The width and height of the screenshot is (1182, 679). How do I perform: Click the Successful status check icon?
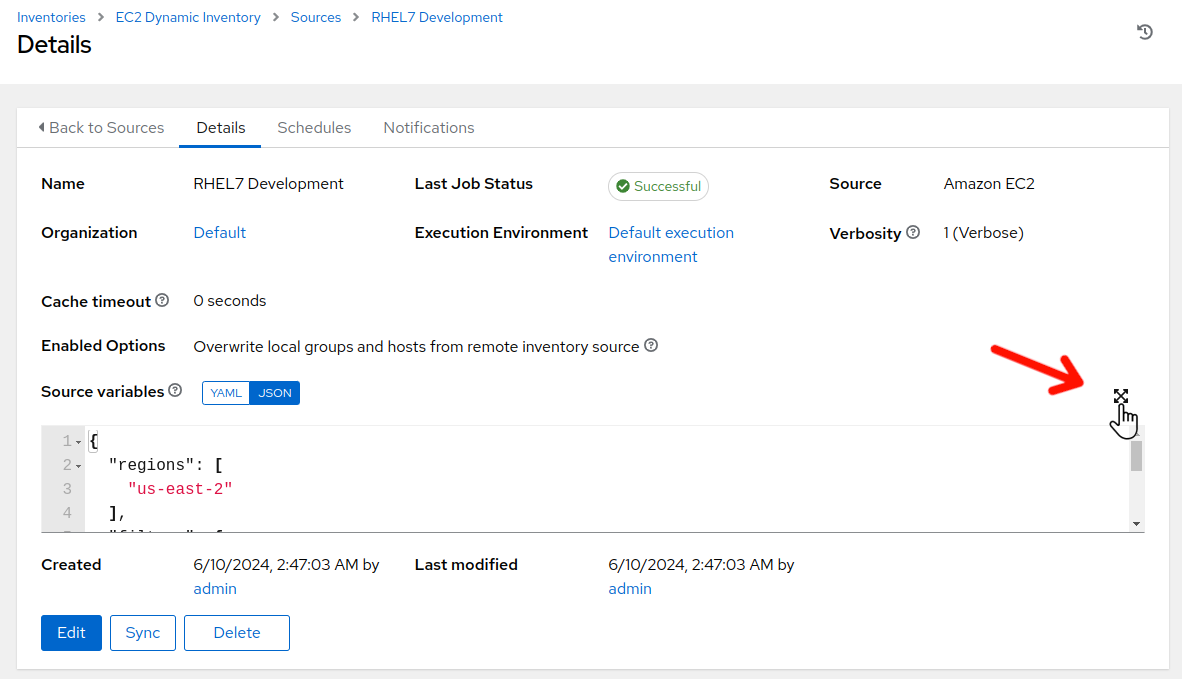click(x=623, y=186)
